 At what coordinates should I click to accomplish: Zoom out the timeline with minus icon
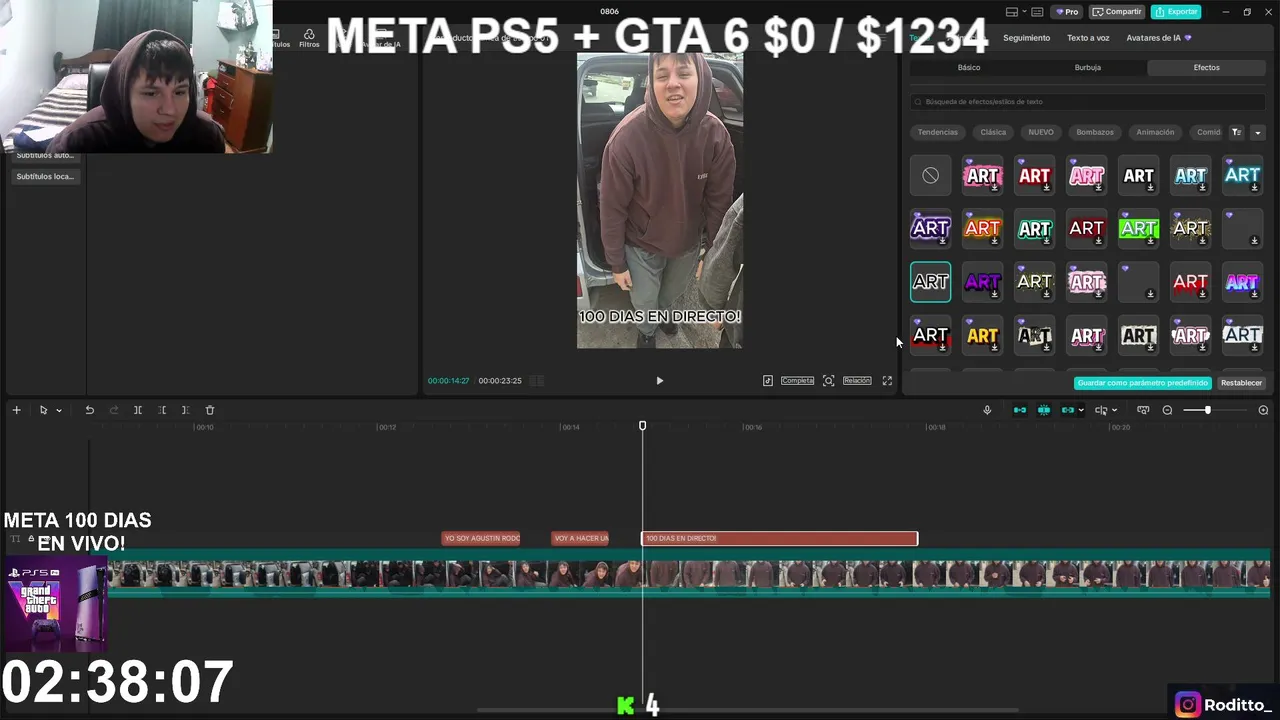[x=1167, y=410]
